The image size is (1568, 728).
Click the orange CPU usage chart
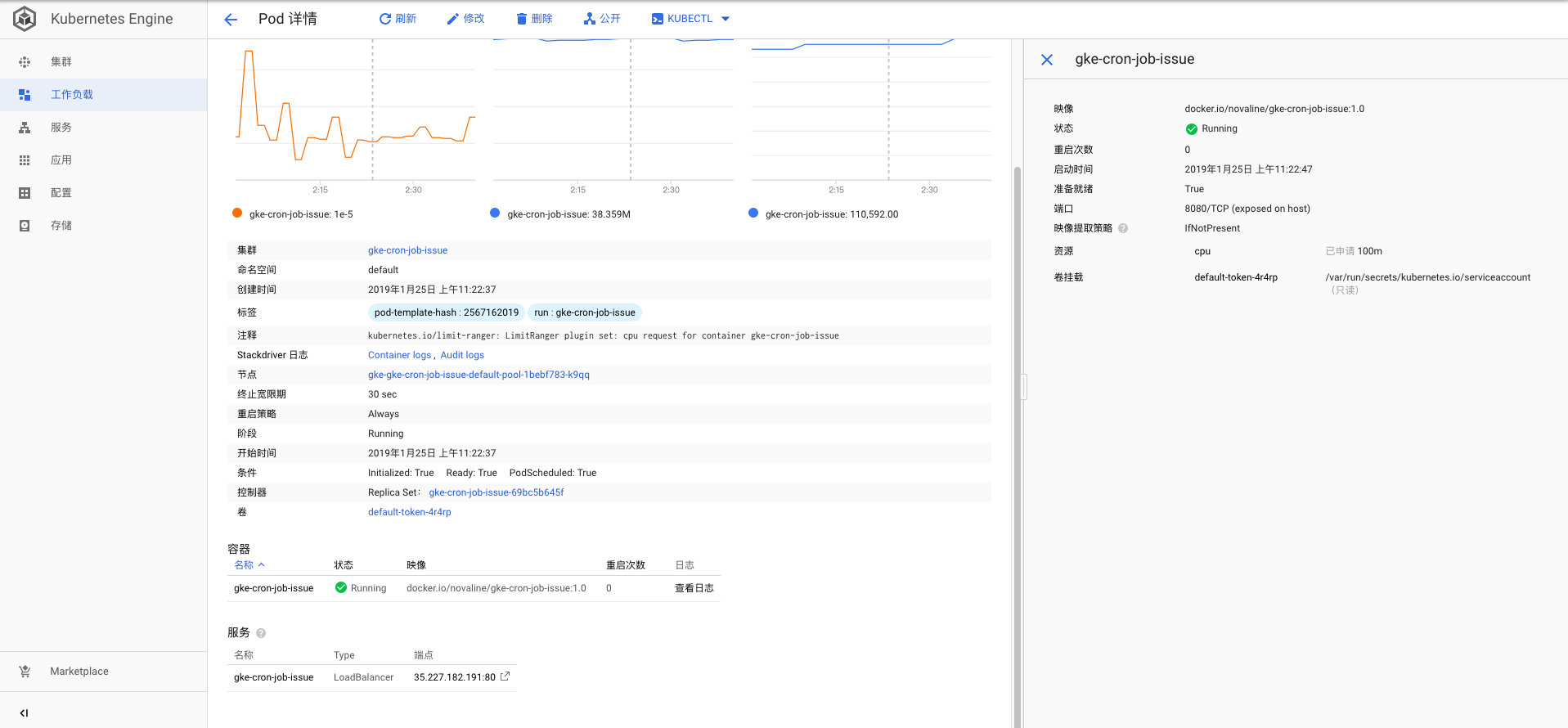click(x=356, y=110)
